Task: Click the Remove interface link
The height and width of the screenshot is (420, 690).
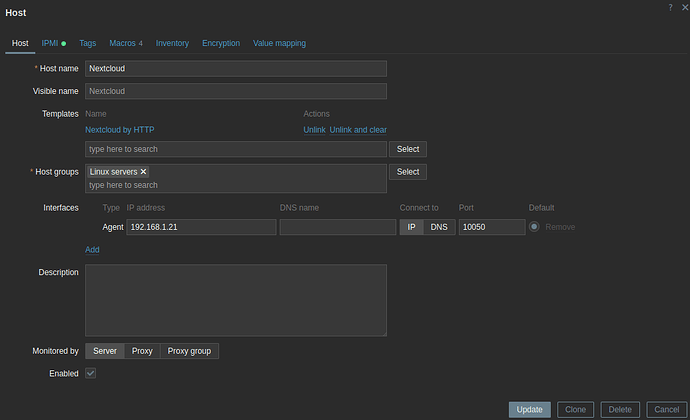Action: 560,227
